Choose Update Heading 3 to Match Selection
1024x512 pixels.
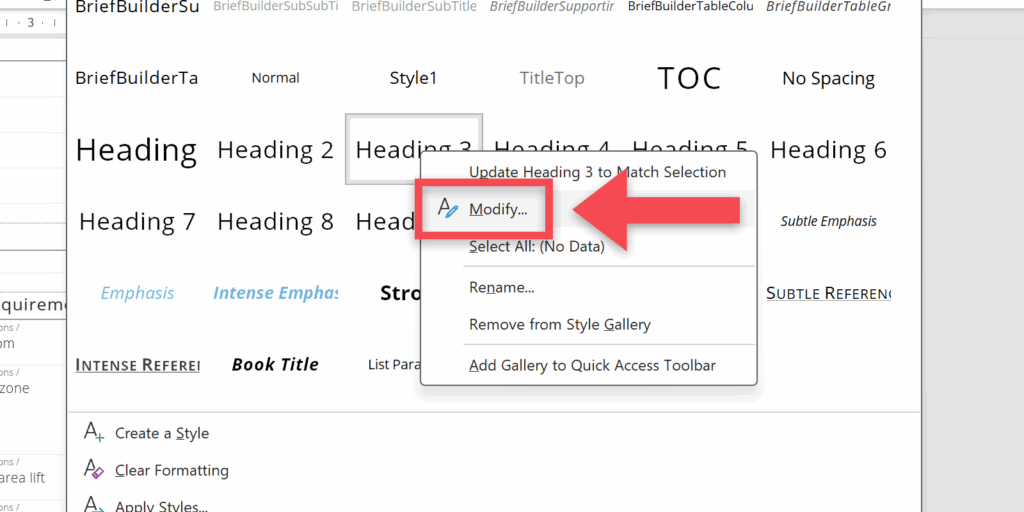597,172
